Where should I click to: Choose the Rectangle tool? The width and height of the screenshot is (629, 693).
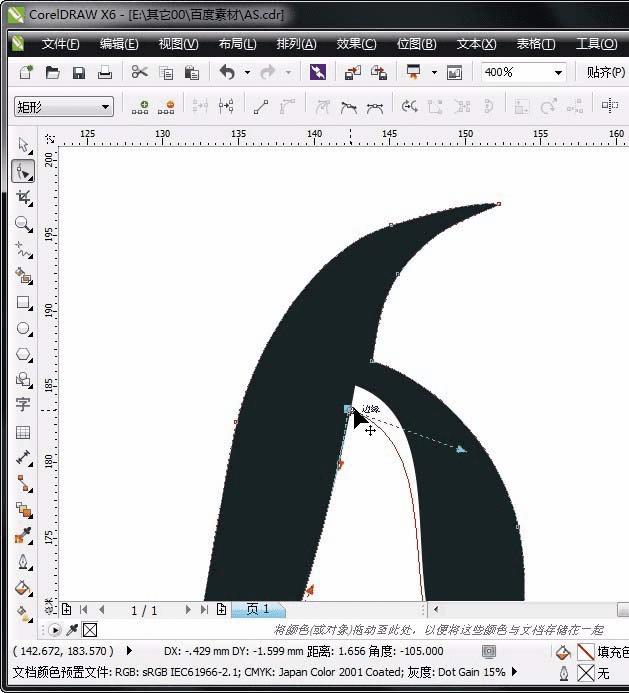[23, 302]
